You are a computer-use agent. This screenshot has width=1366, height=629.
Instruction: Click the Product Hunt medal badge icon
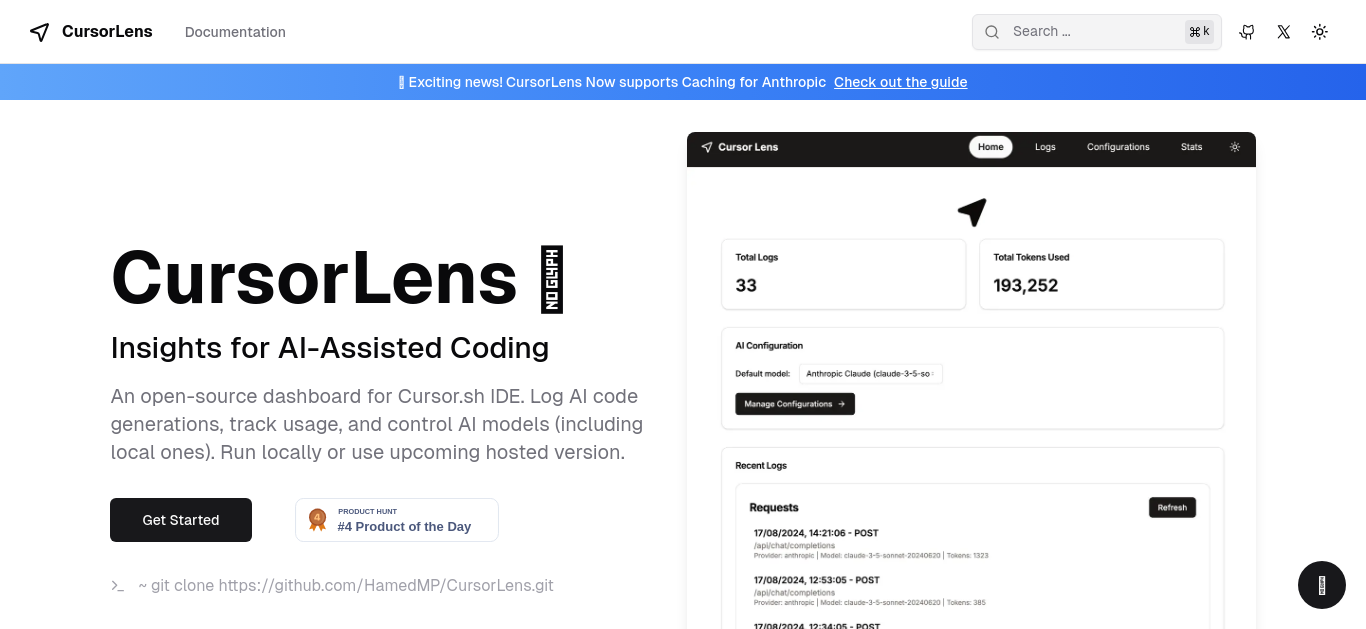click(x=318, y=519)
